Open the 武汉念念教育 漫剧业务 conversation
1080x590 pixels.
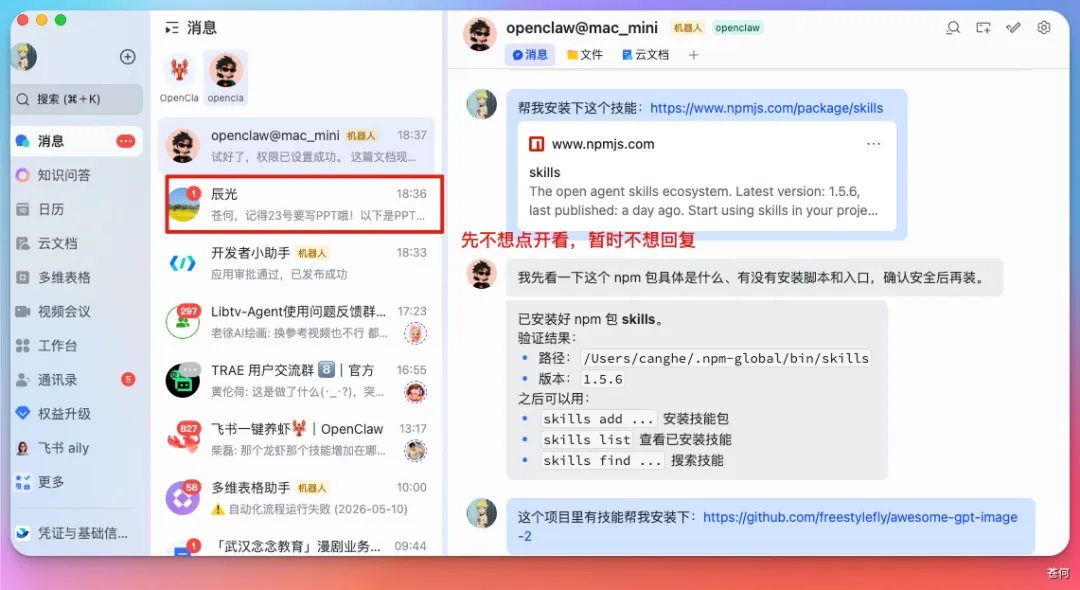pyautogui.click(x=296, y=546)
